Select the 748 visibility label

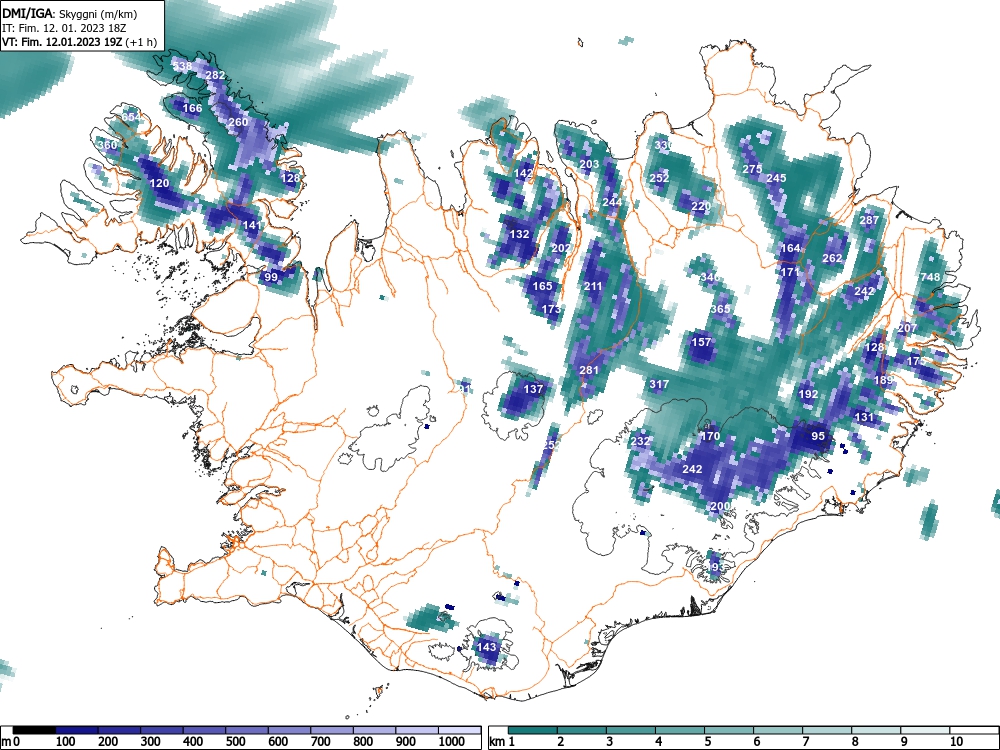click(930, 277)
